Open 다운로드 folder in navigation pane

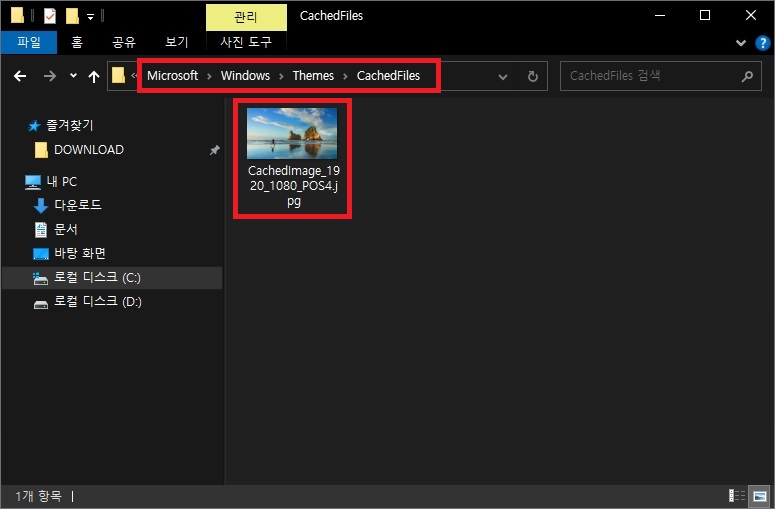tap(78, 205)
